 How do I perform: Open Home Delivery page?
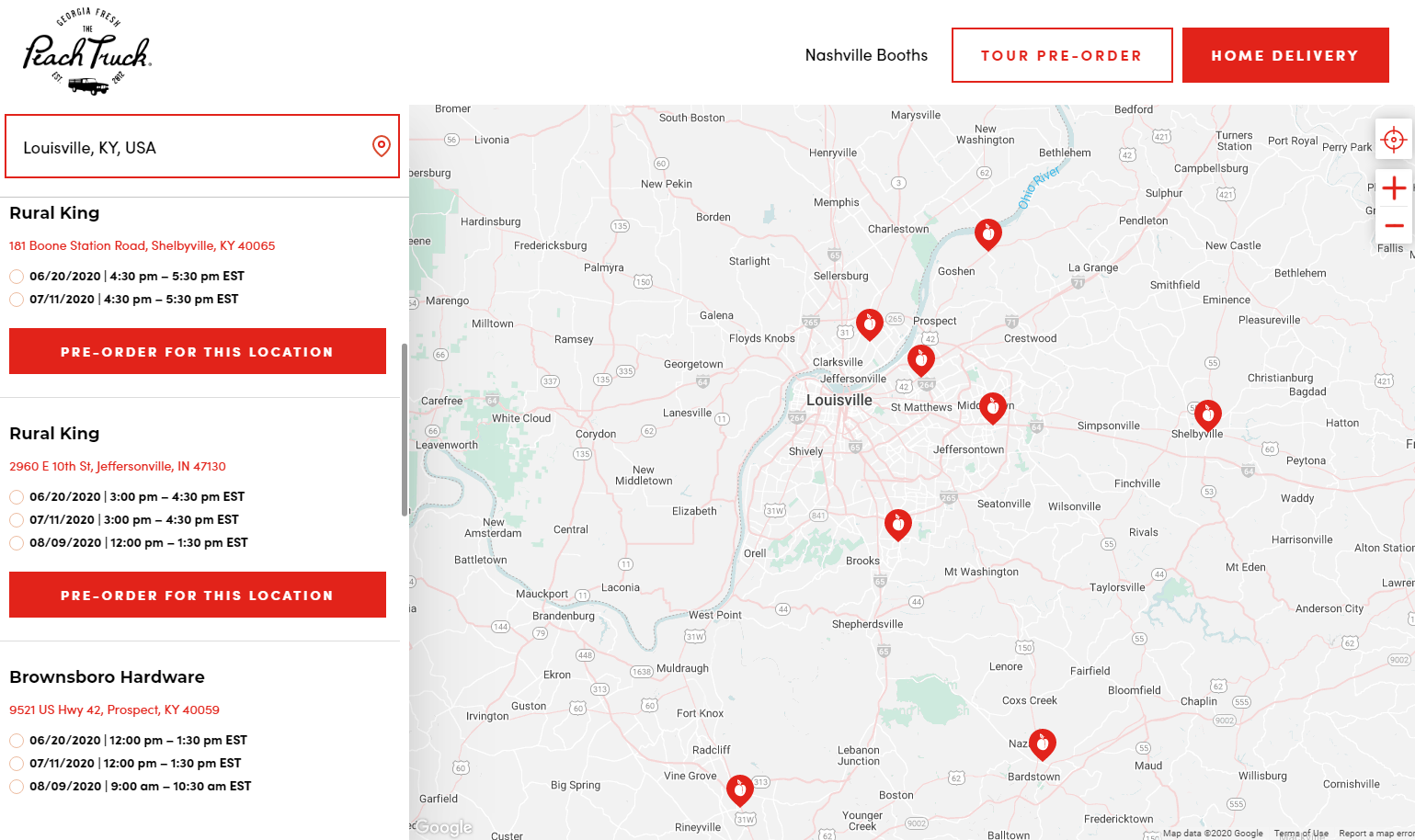[1285, 55]
